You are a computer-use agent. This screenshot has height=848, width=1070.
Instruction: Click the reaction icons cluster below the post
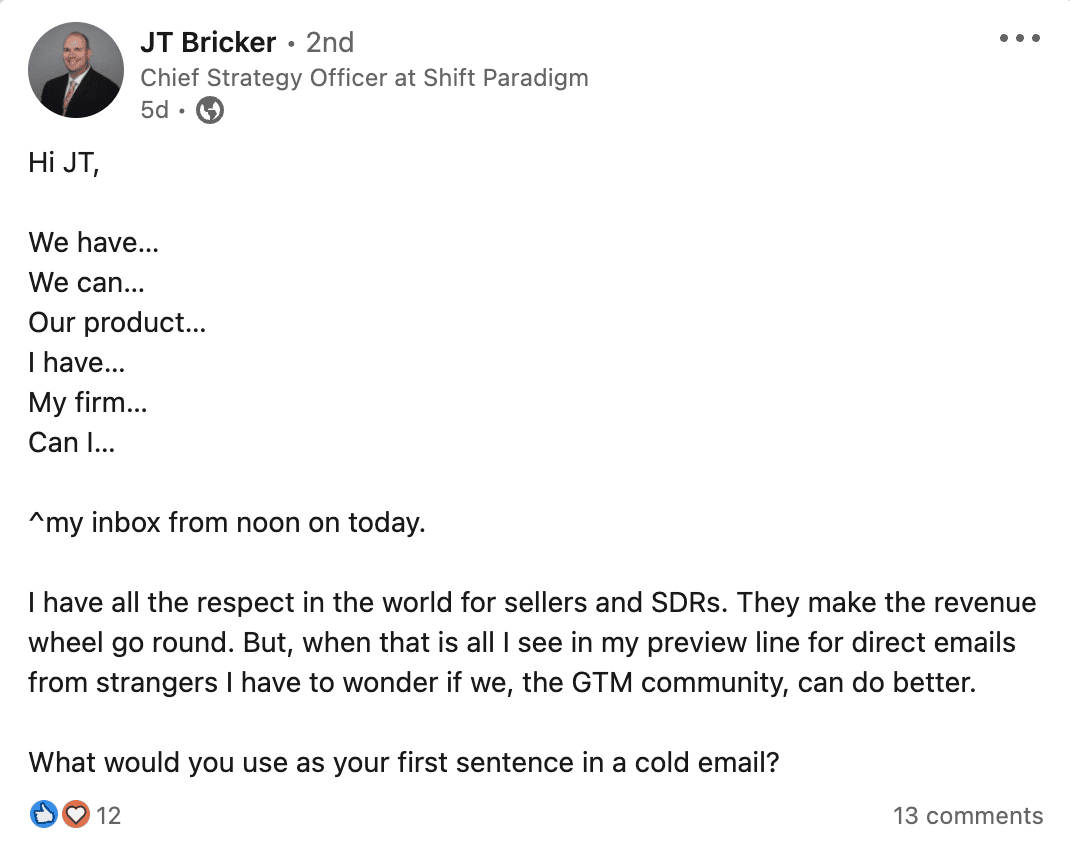pyautogui.click(x=58, y=814)
